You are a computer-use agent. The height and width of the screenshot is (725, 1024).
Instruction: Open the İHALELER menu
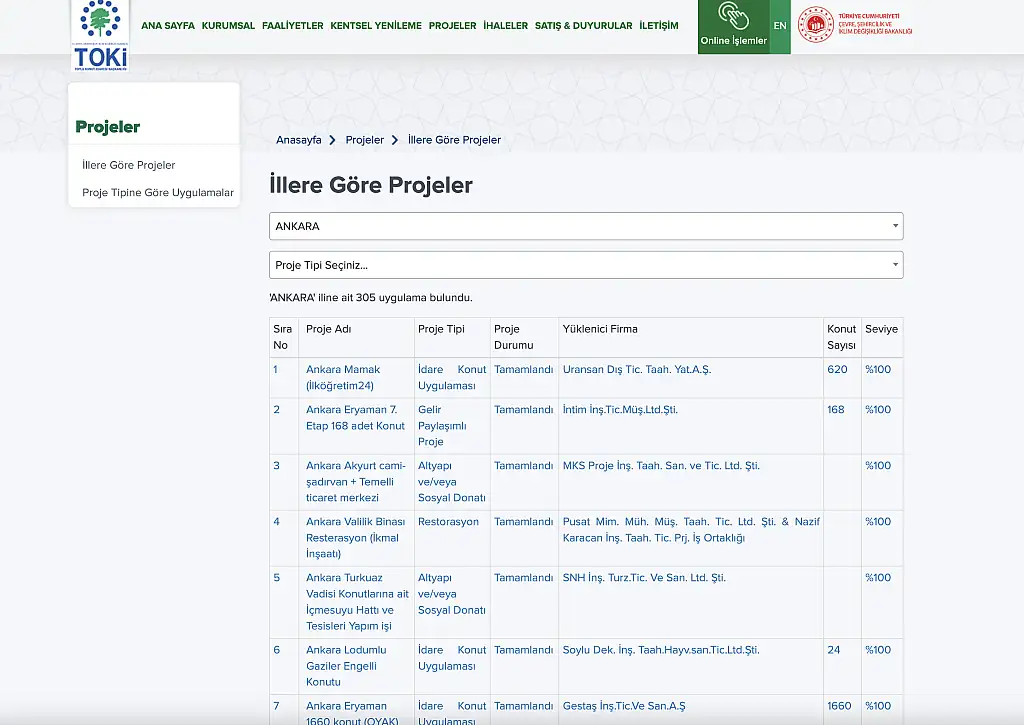505,25
